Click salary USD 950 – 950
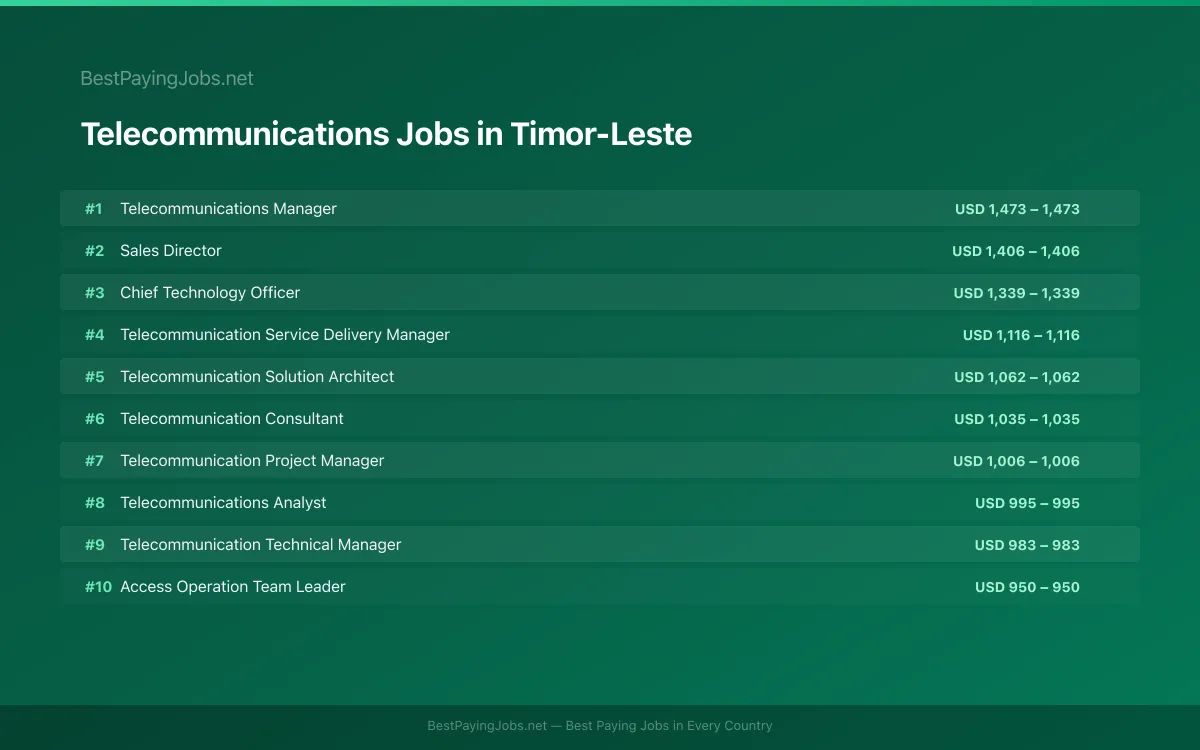Screen dimensions: 1200x750 click(1027, 587)
